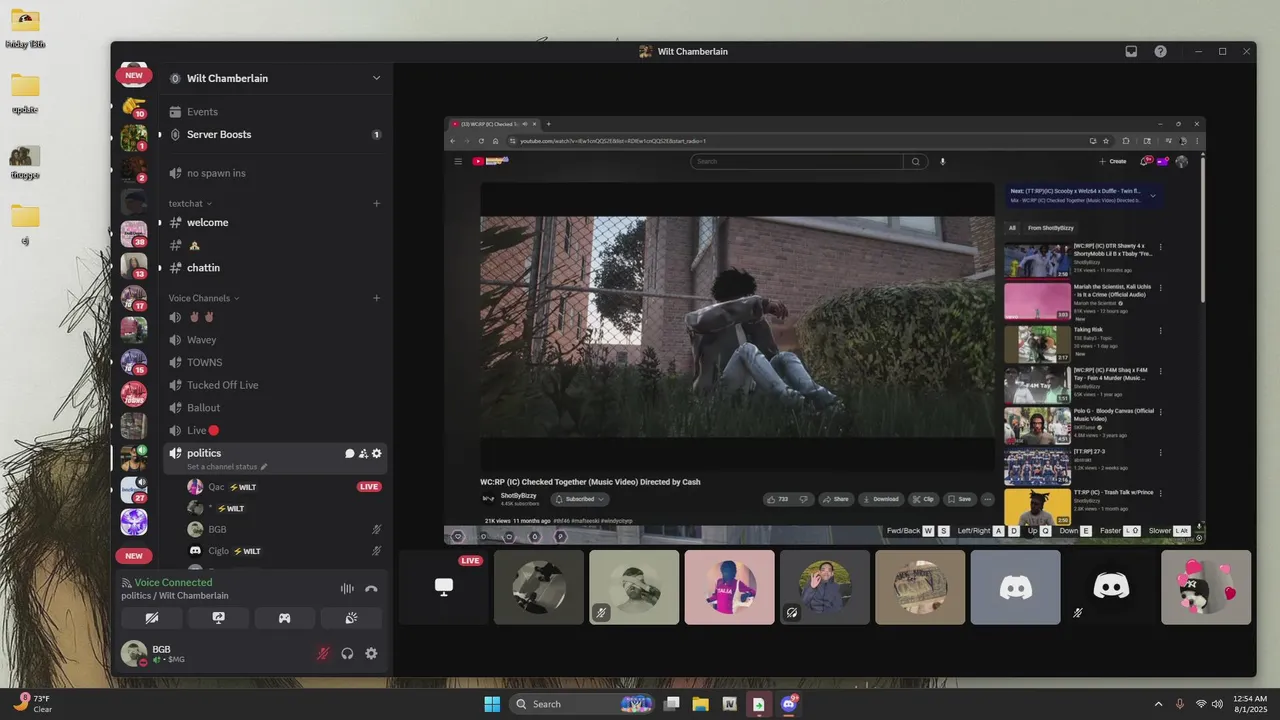
Task: Click the Server Boosts row
Action: pyautogui.click(x=276, y=135)
